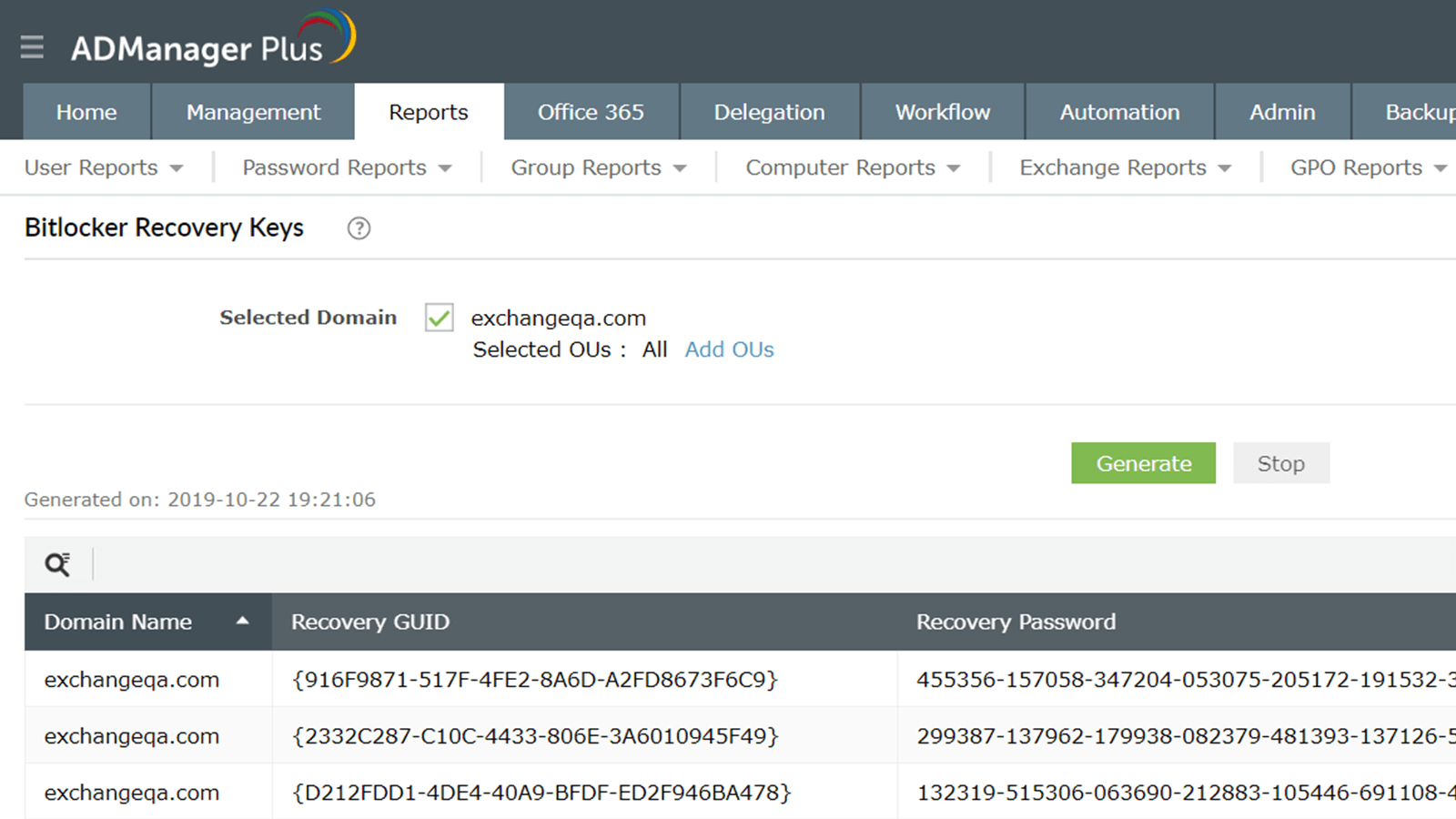Click the Bitlocker Recovery Keys heading
The height and width of the screenshot is (819, 1456).
164,227
